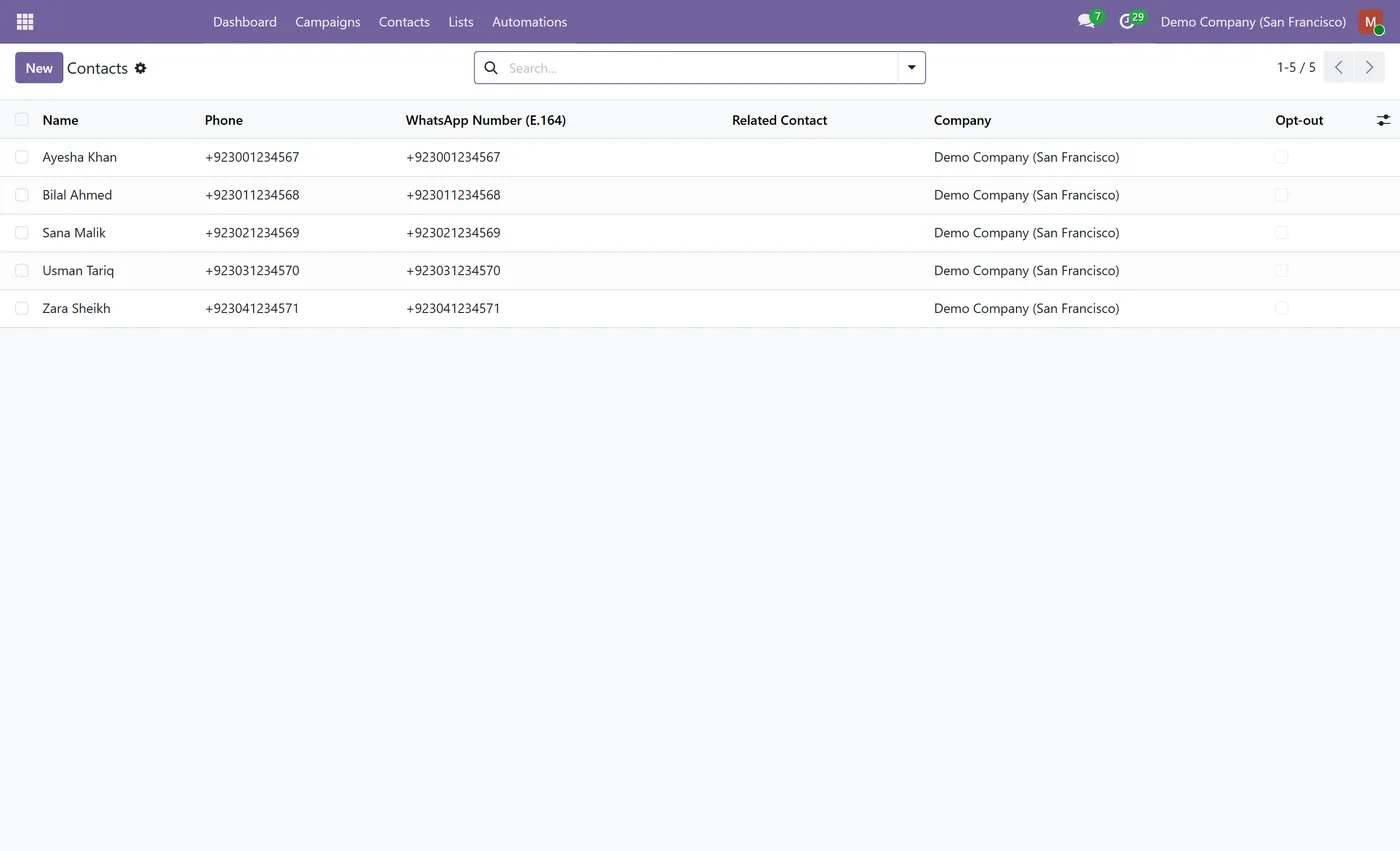Viewport: 1400px width, 851px height.
Task: Open the Sana Malik contact record
Action: point(74,233)
